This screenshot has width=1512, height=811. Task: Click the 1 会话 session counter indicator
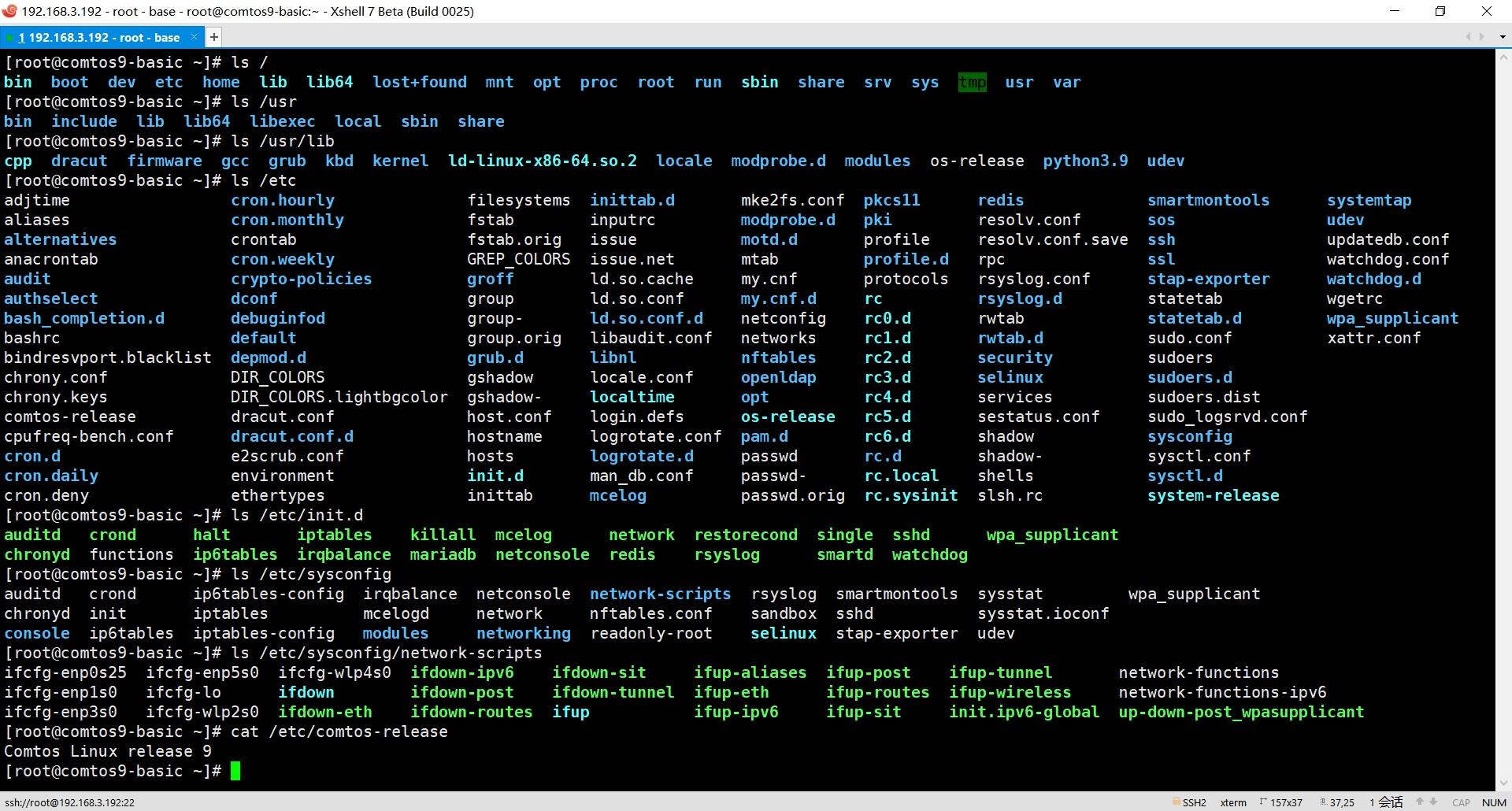[1384, 802]
